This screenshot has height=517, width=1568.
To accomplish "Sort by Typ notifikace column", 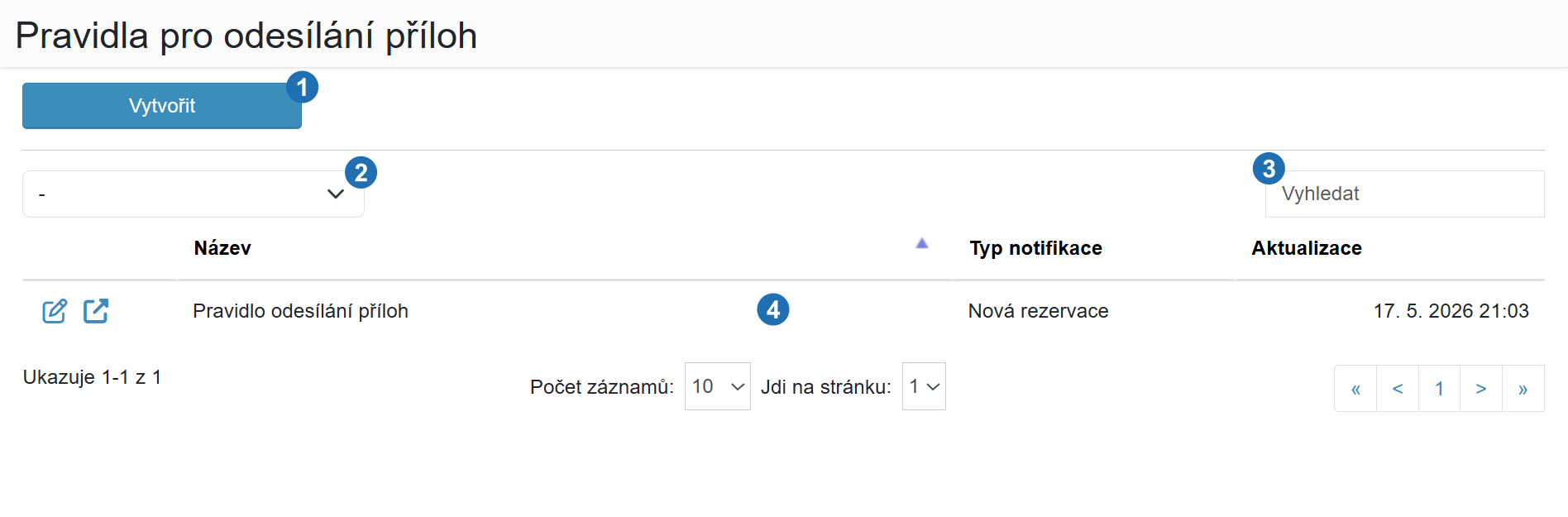I will (x=1035, y=248).
